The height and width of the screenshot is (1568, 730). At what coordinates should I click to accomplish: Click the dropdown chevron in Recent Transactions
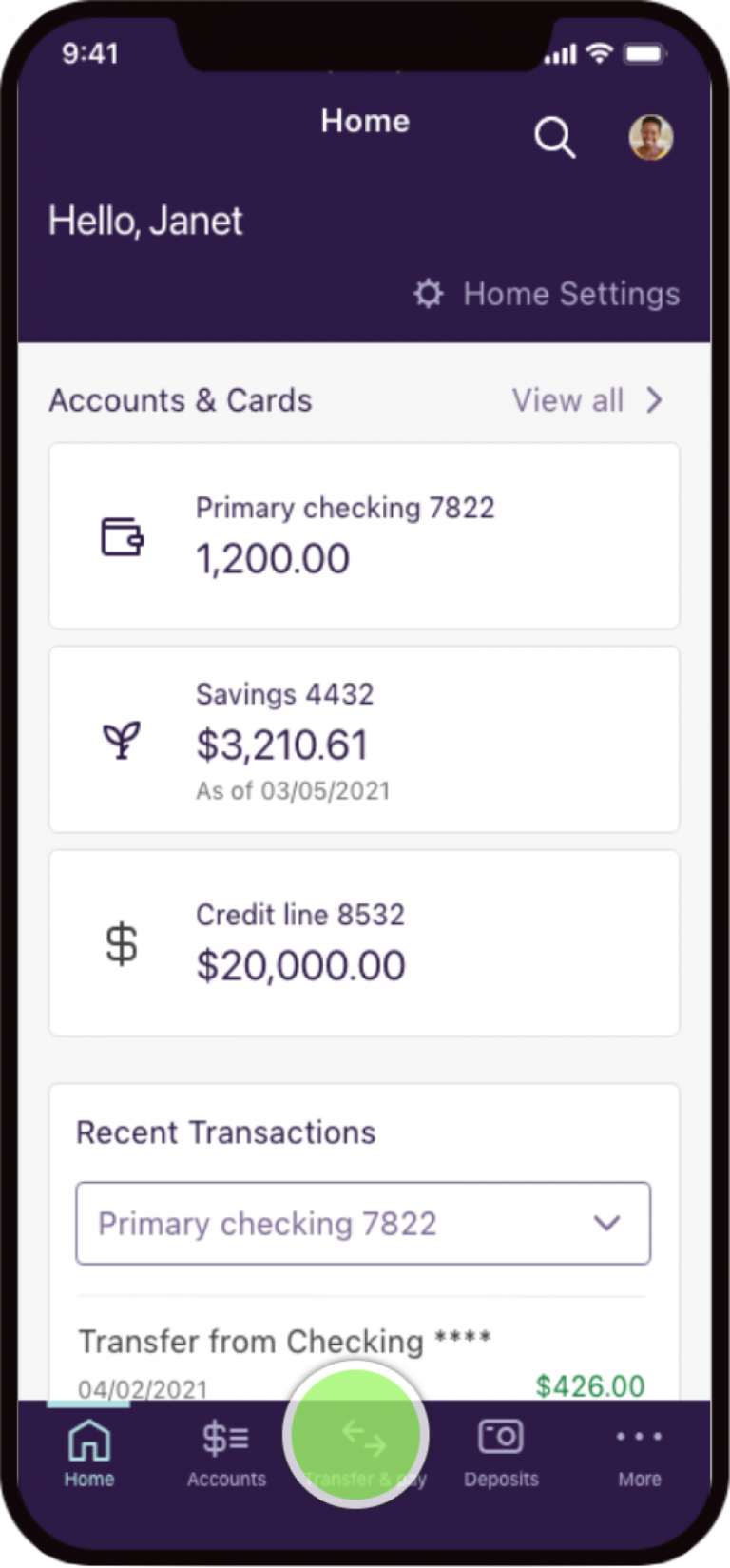click(x=606, y=1224)
